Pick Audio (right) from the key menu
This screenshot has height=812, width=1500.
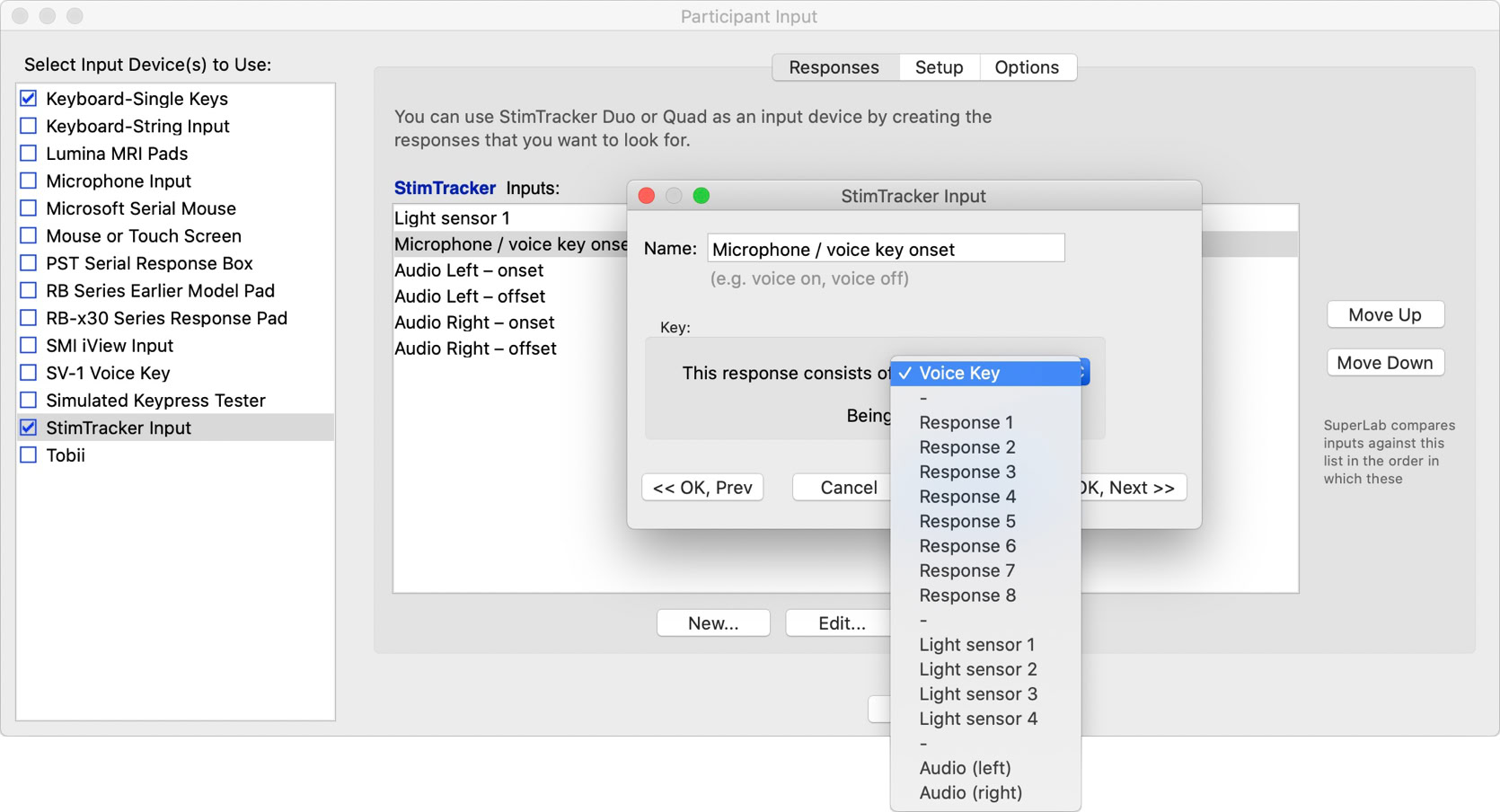click(970, 793)
